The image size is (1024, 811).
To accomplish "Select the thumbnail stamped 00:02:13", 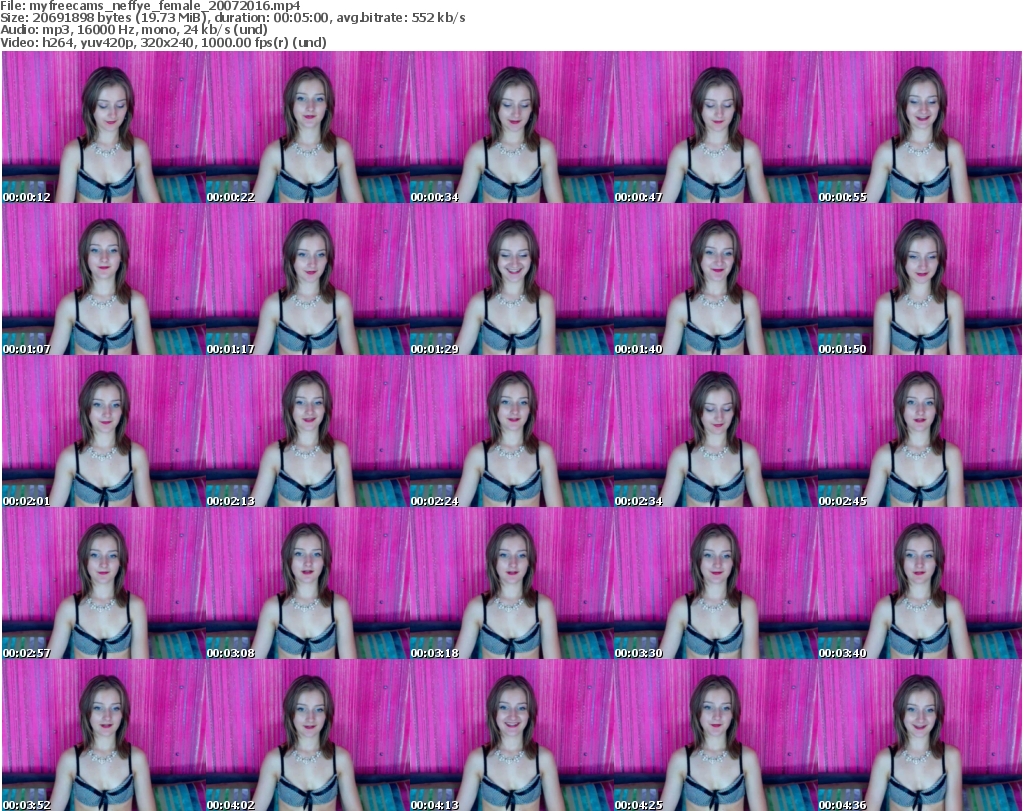I will [308, 432].
